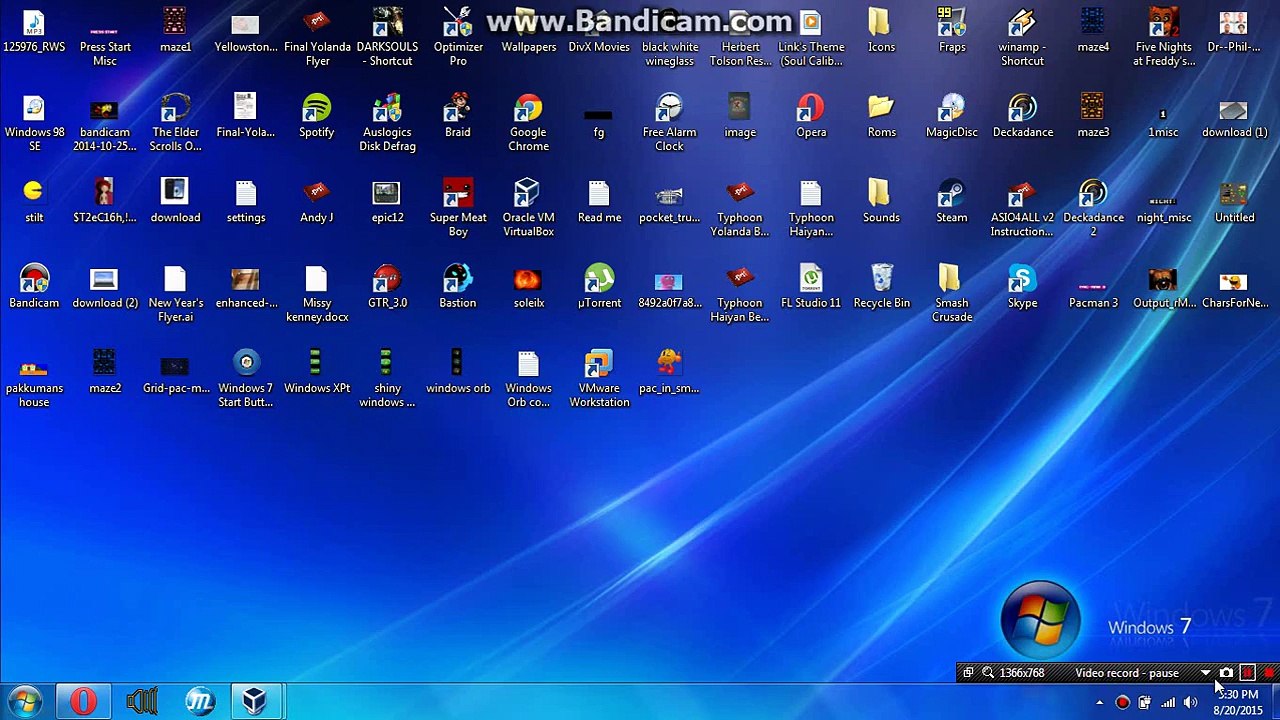1280x720 pixels.
Task: Select the Deckadance 2 shortcut
Action: tap(1093, 207)
